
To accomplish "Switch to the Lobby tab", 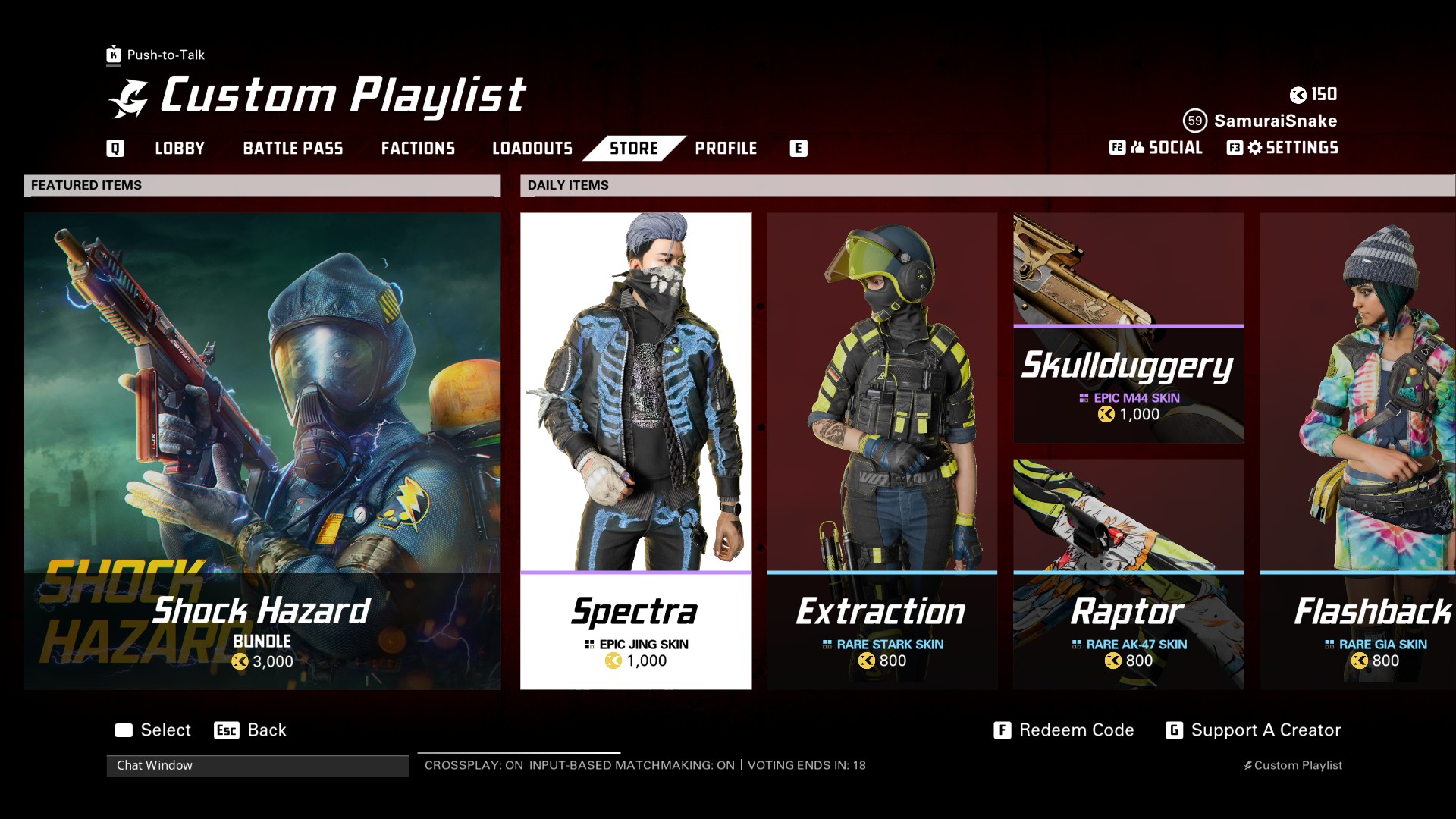I will pyautogui.click(x=180, y=148).
